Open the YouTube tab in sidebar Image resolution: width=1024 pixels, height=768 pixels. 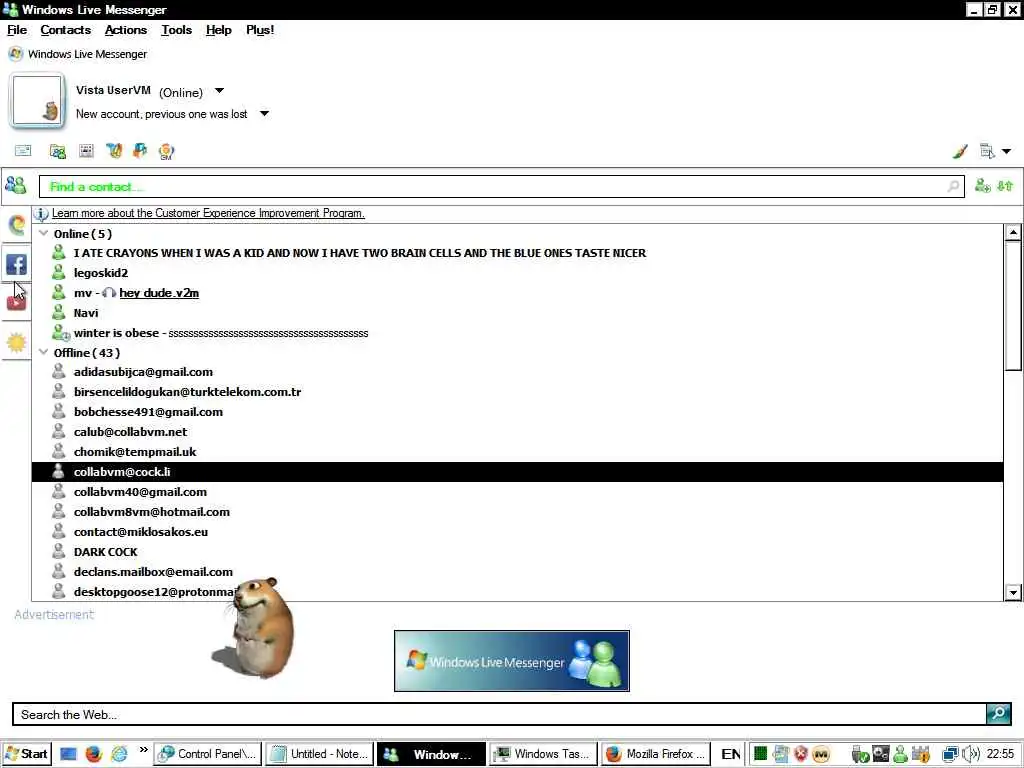pos(16,302)
